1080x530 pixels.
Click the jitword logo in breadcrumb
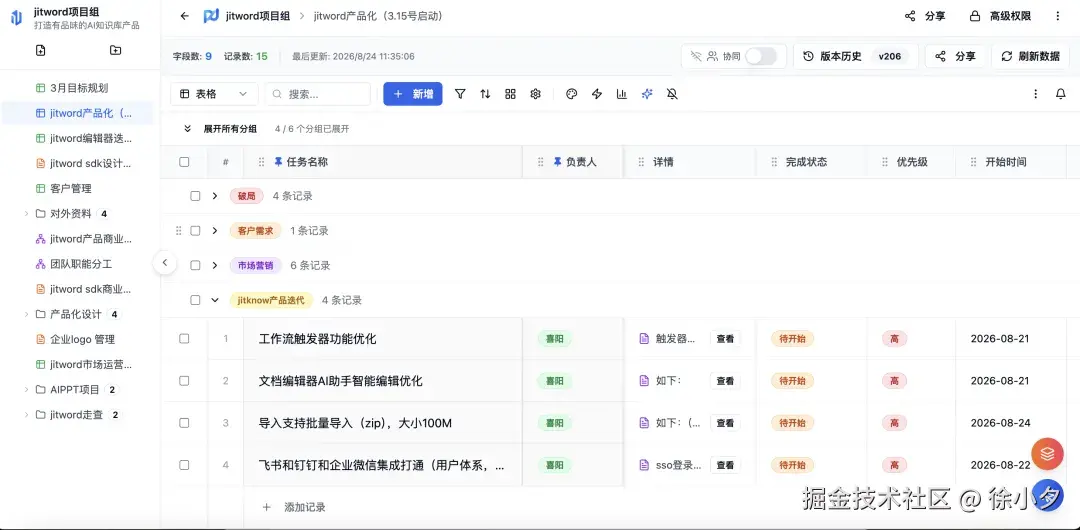click(x=211, y=16)
